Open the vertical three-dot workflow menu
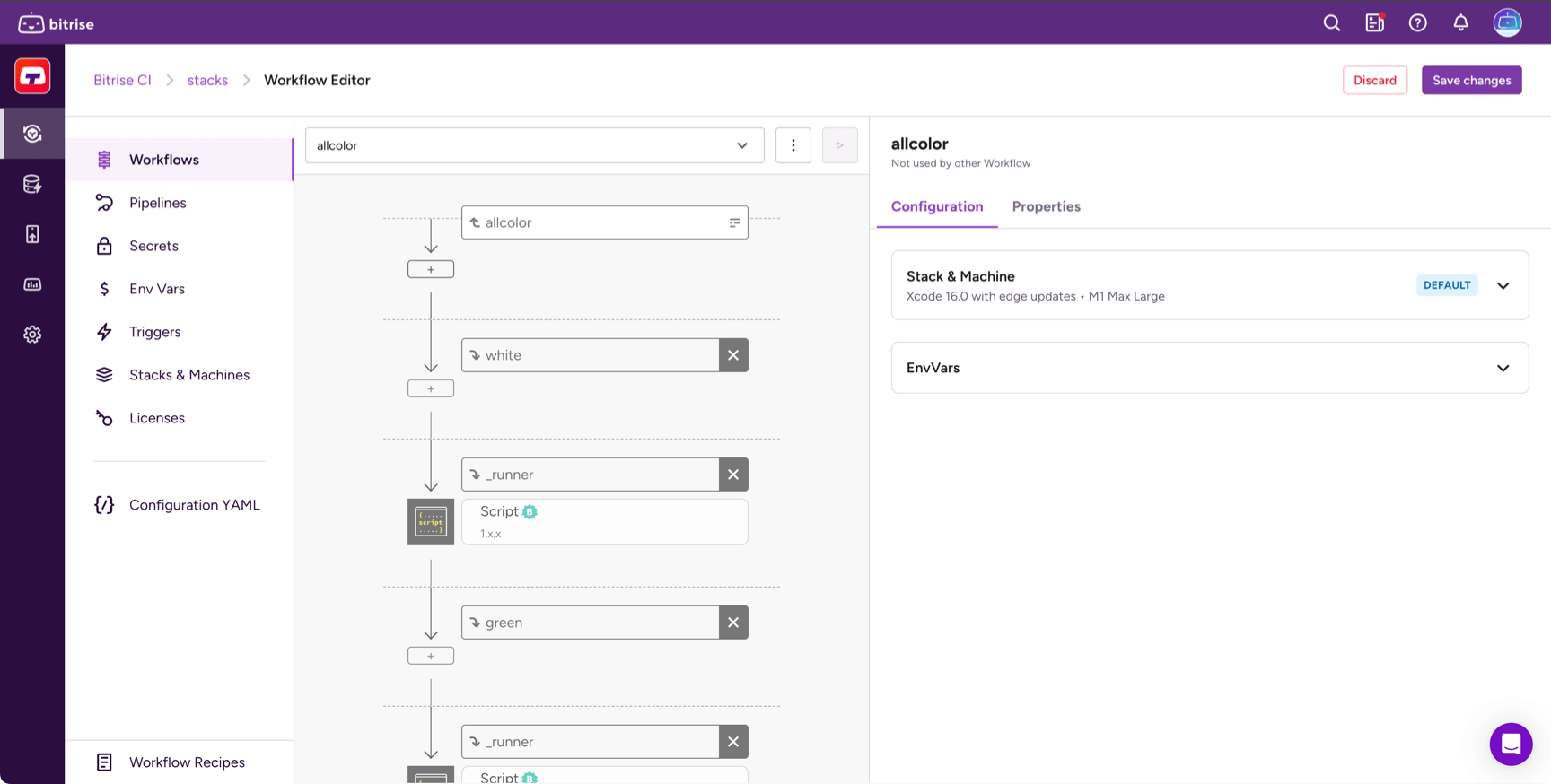This screenshot has height=784, width=1551. (x=793, y=145)
